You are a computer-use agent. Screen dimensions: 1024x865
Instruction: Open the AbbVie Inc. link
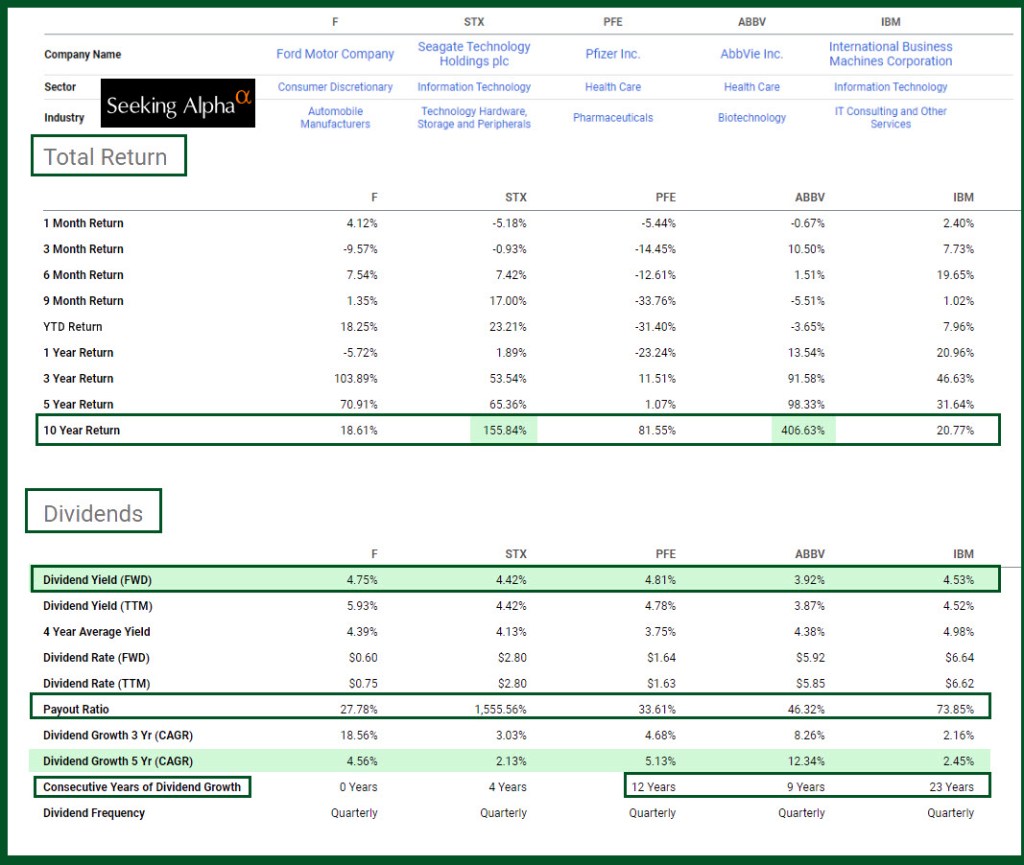click(x=751, y=54)
